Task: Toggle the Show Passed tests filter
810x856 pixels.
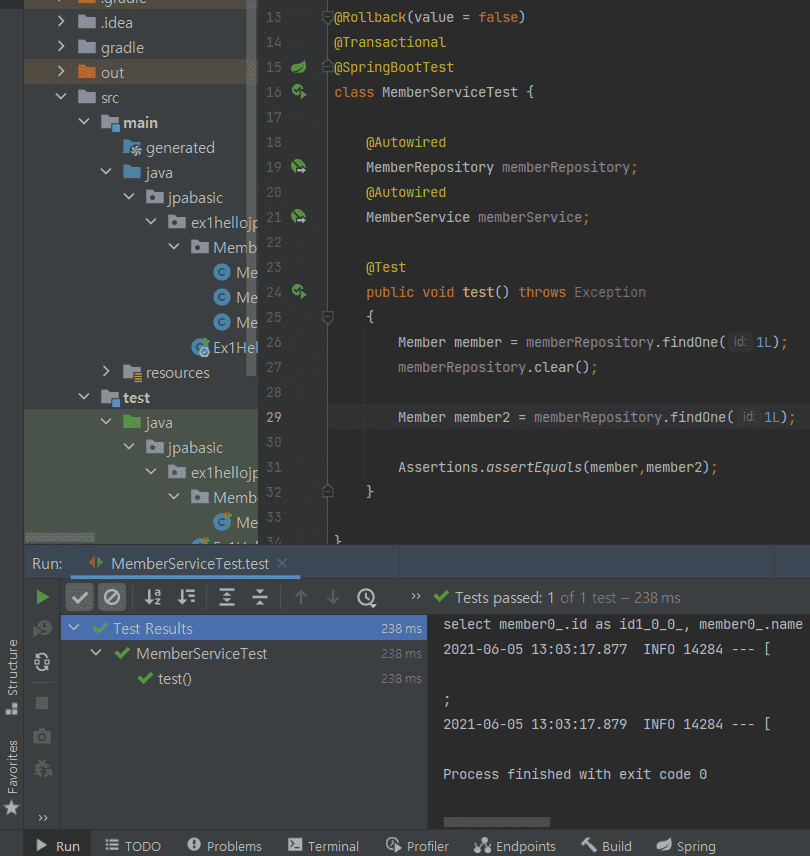Action: [81, 597]
